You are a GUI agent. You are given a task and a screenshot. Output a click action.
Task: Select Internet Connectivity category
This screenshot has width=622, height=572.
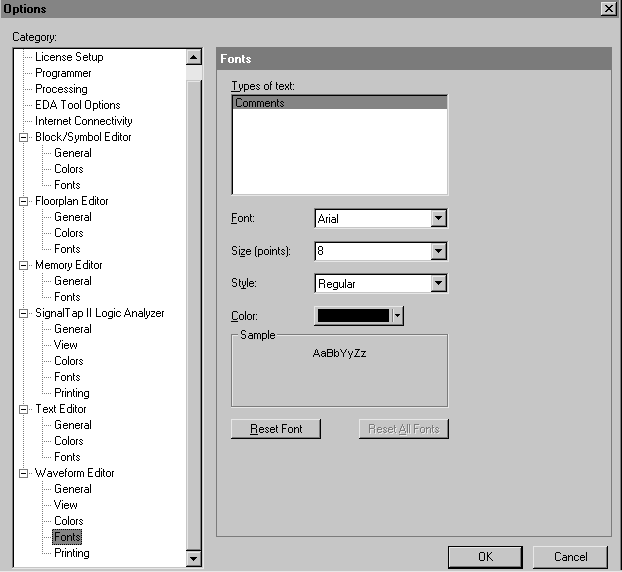pos(83,121)
